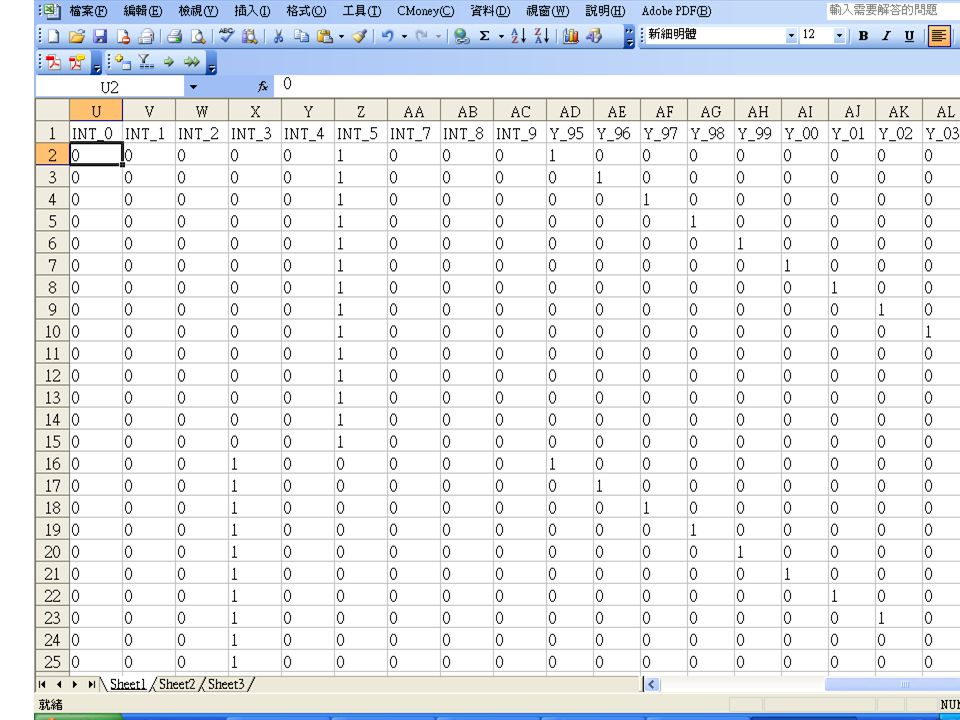960x720 pixels.
Task: Click the help question input box
Action: click(893, 10)
